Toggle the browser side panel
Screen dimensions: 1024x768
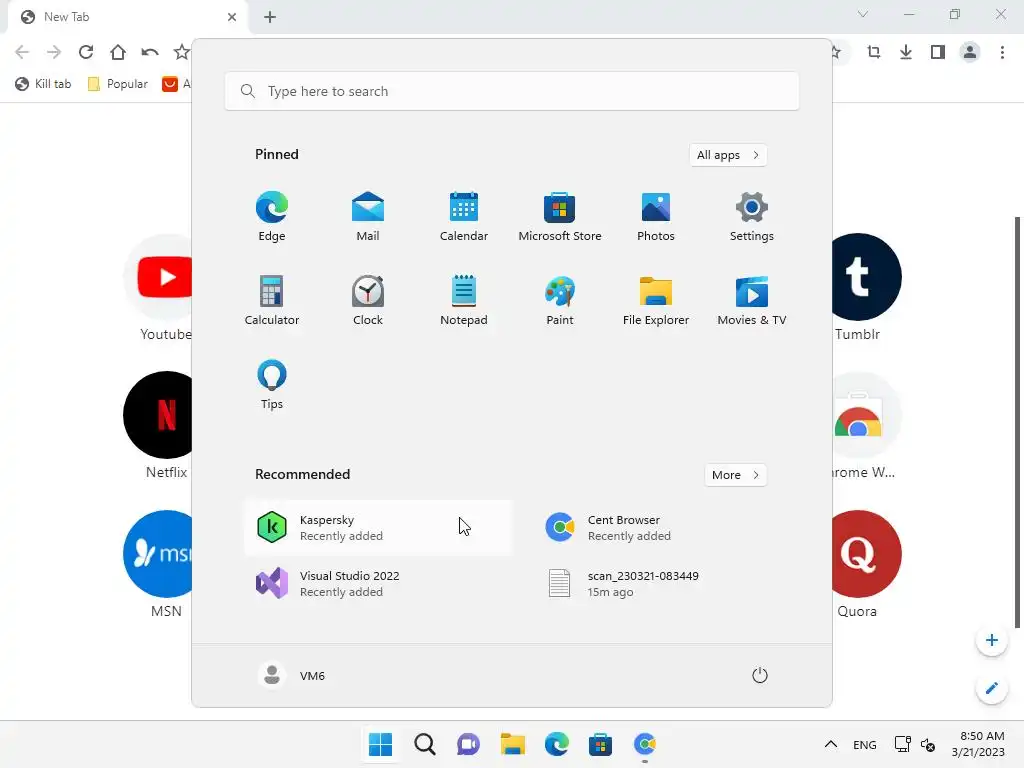point(938,52)
